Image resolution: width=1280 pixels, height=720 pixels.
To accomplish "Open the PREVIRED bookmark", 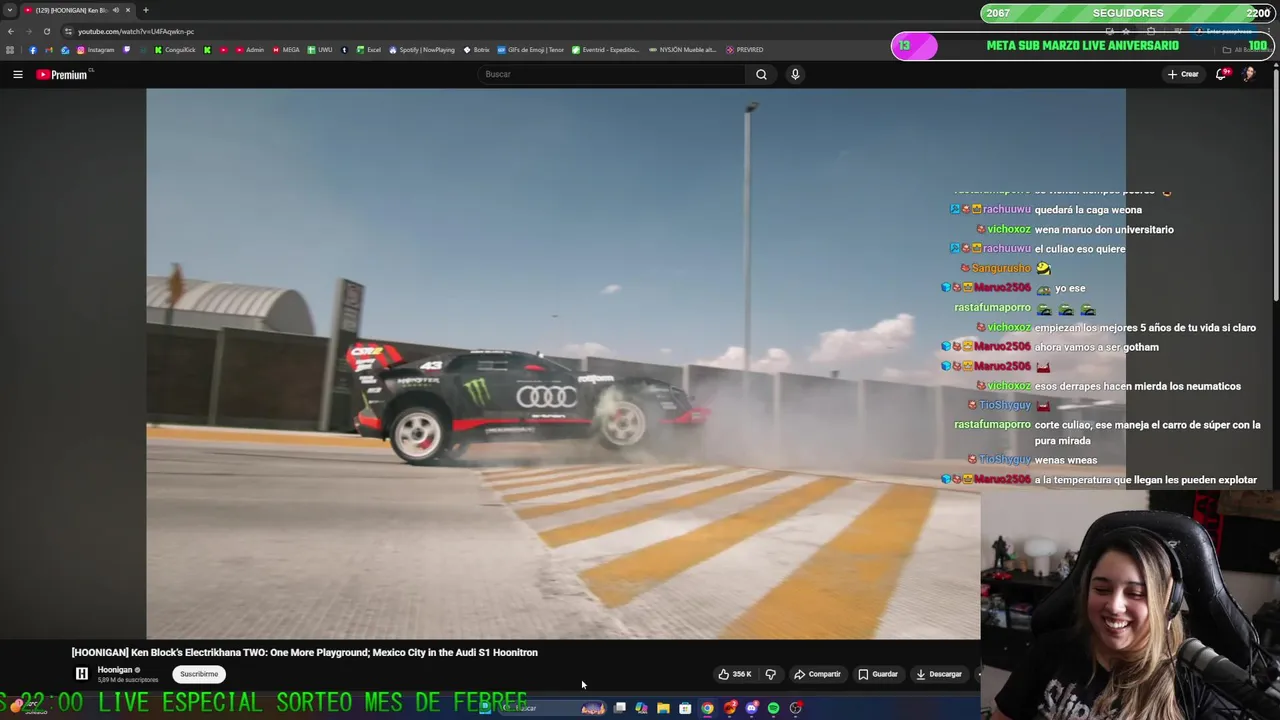I will coord(745,50).
